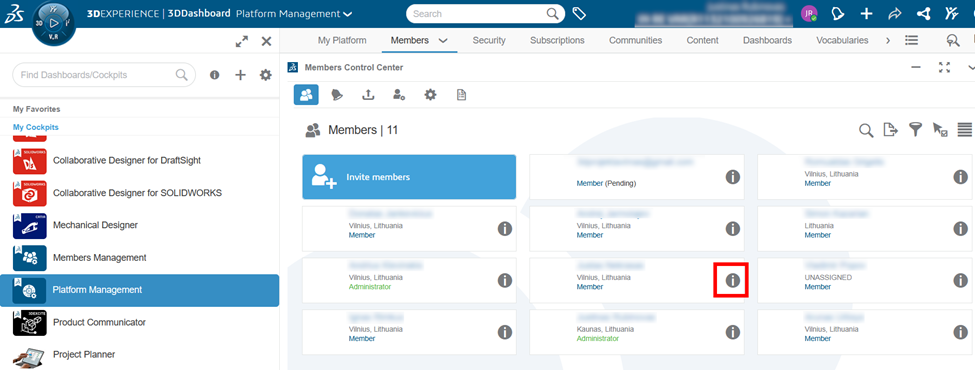This screenshot has width=975, height=370.
Task: Toggle selection mode cursor icon
Action: (x=940, y=129)
